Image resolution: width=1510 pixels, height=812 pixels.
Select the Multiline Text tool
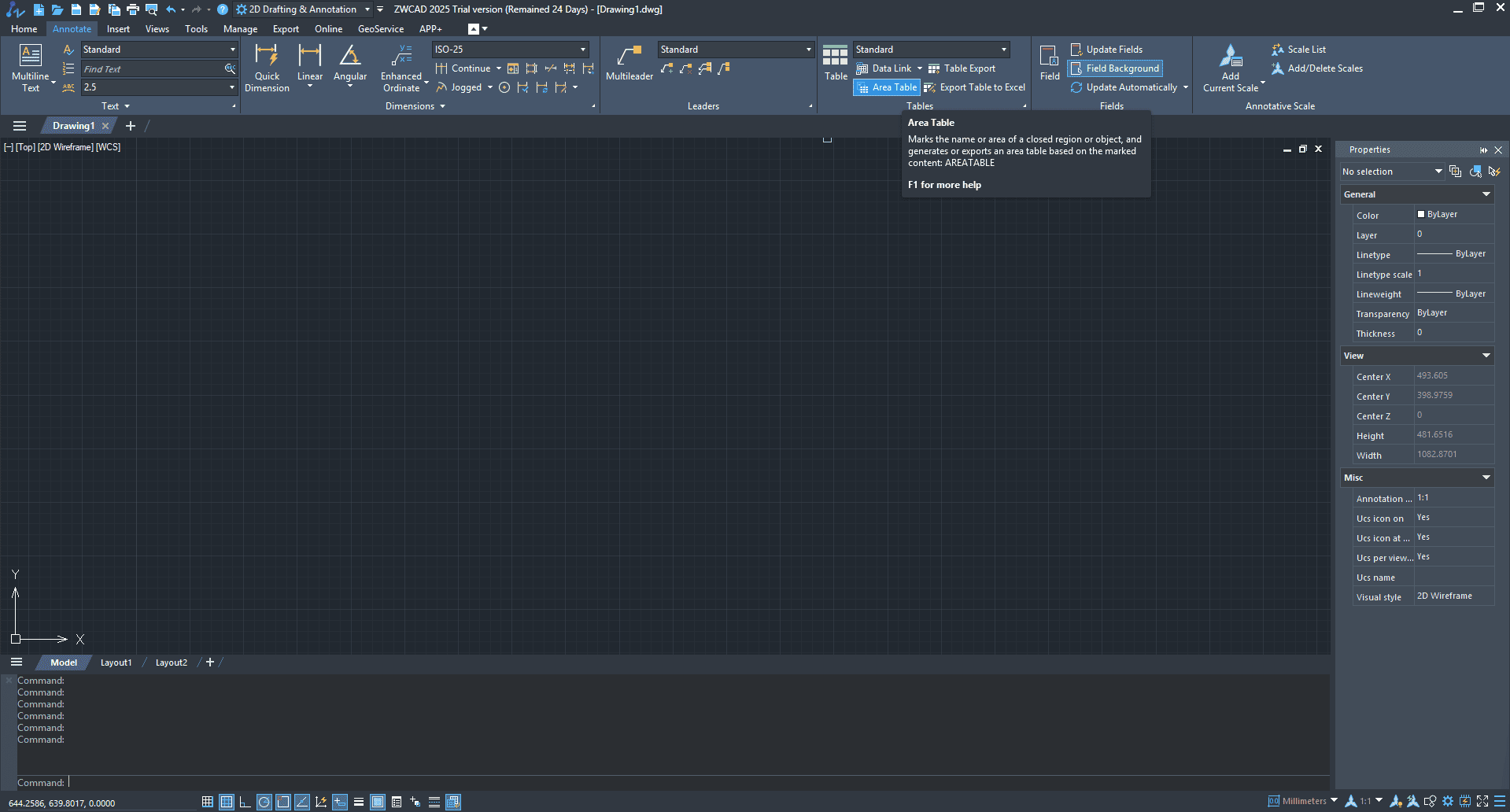coord(31,68)
